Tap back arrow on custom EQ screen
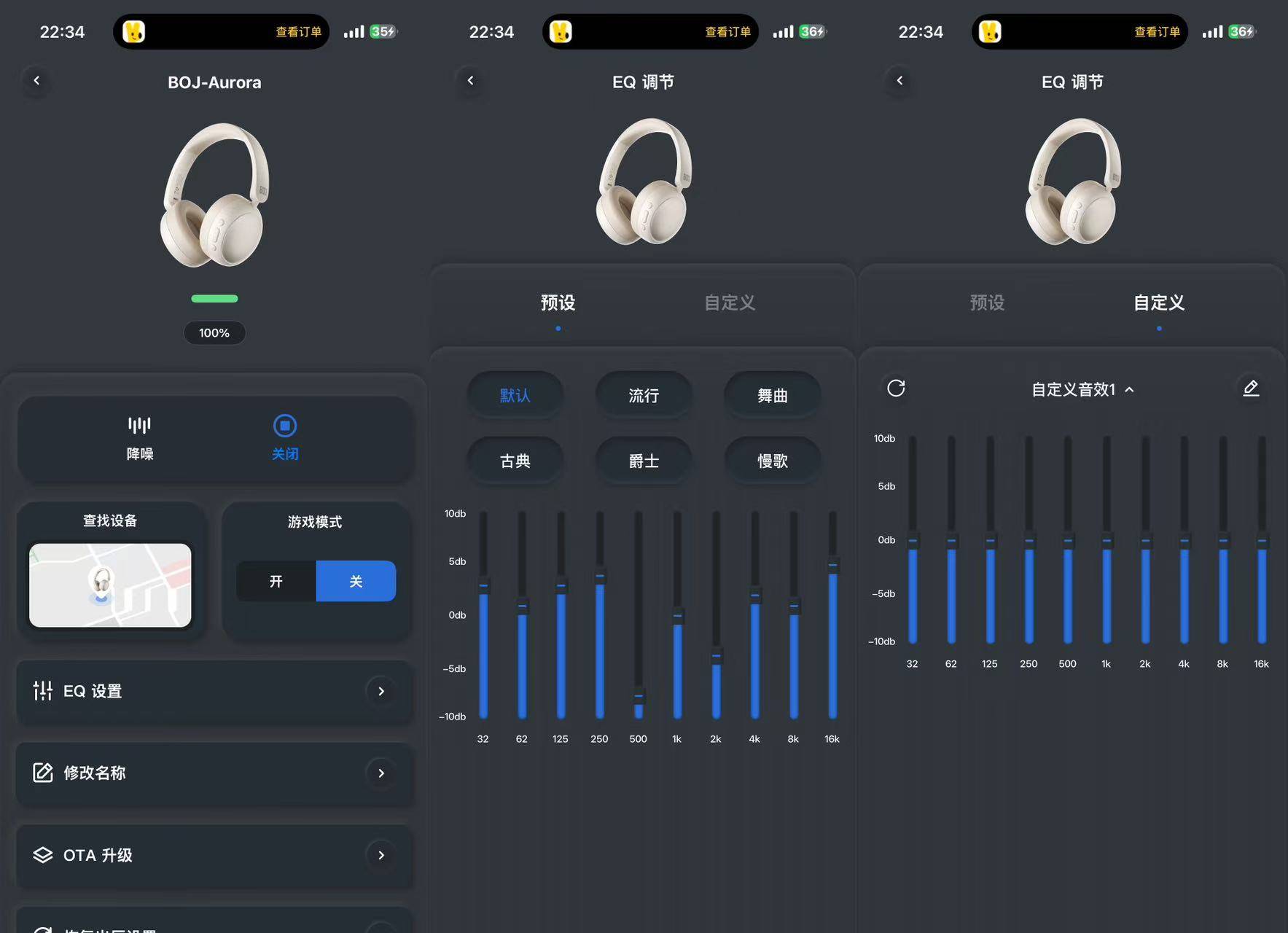This screenshot has height=933, width=1288. tap(899, 81)
